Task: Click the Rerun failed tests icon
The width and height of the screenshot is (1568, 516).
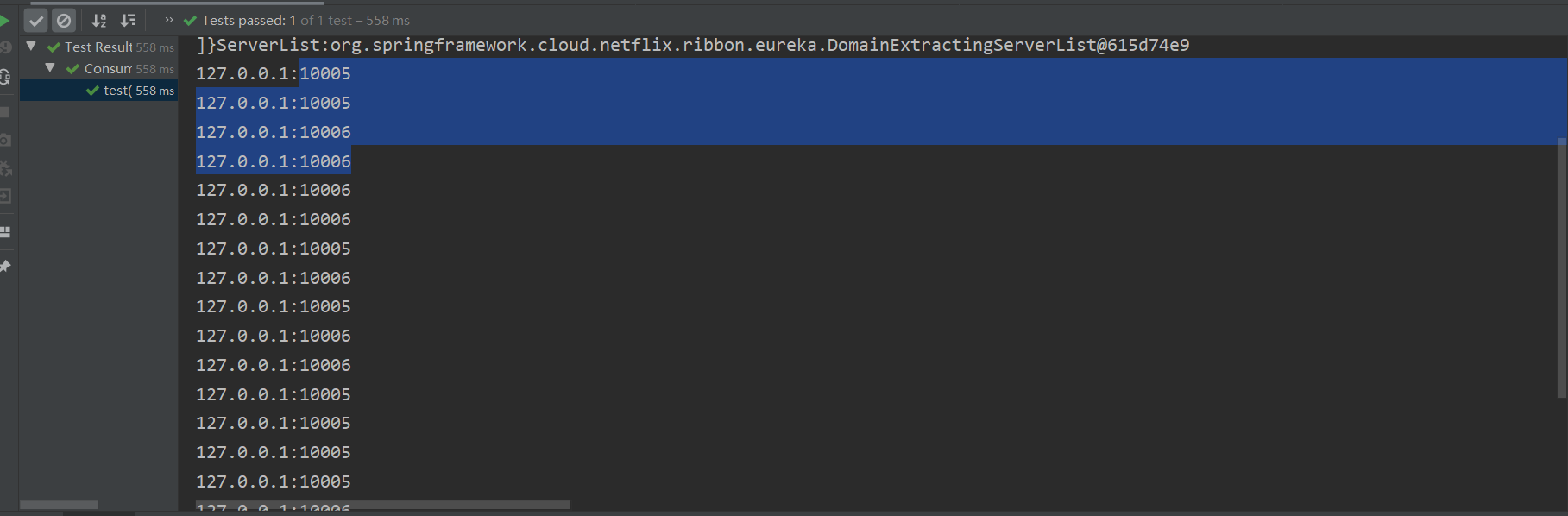Action: [x=5, y=47]
